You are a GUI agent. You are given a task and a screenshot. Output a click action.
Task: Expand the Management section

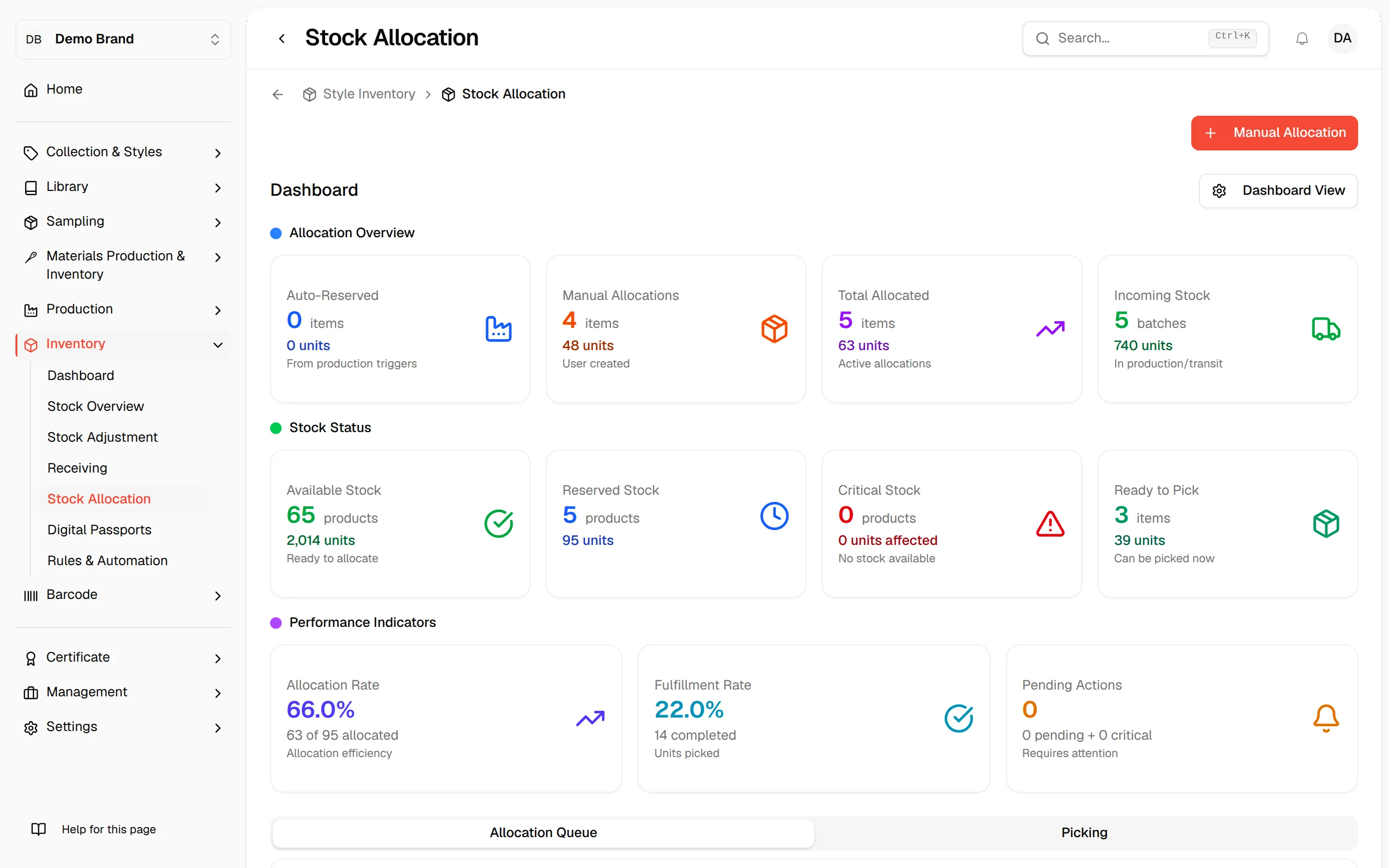pyautogui.click(x=123, y=692)
